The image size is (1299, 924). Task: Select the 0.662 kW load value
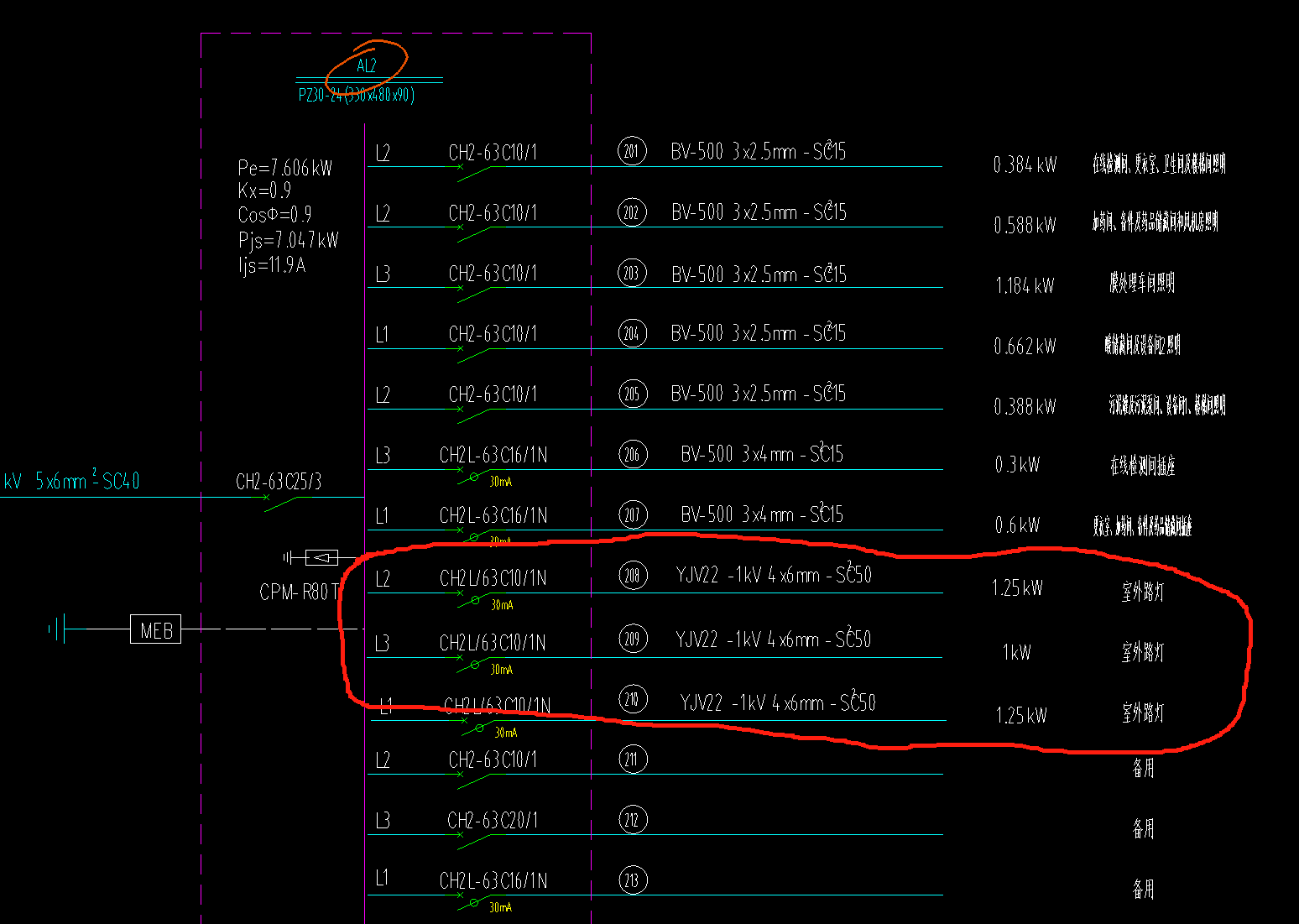click(1025, 346)
